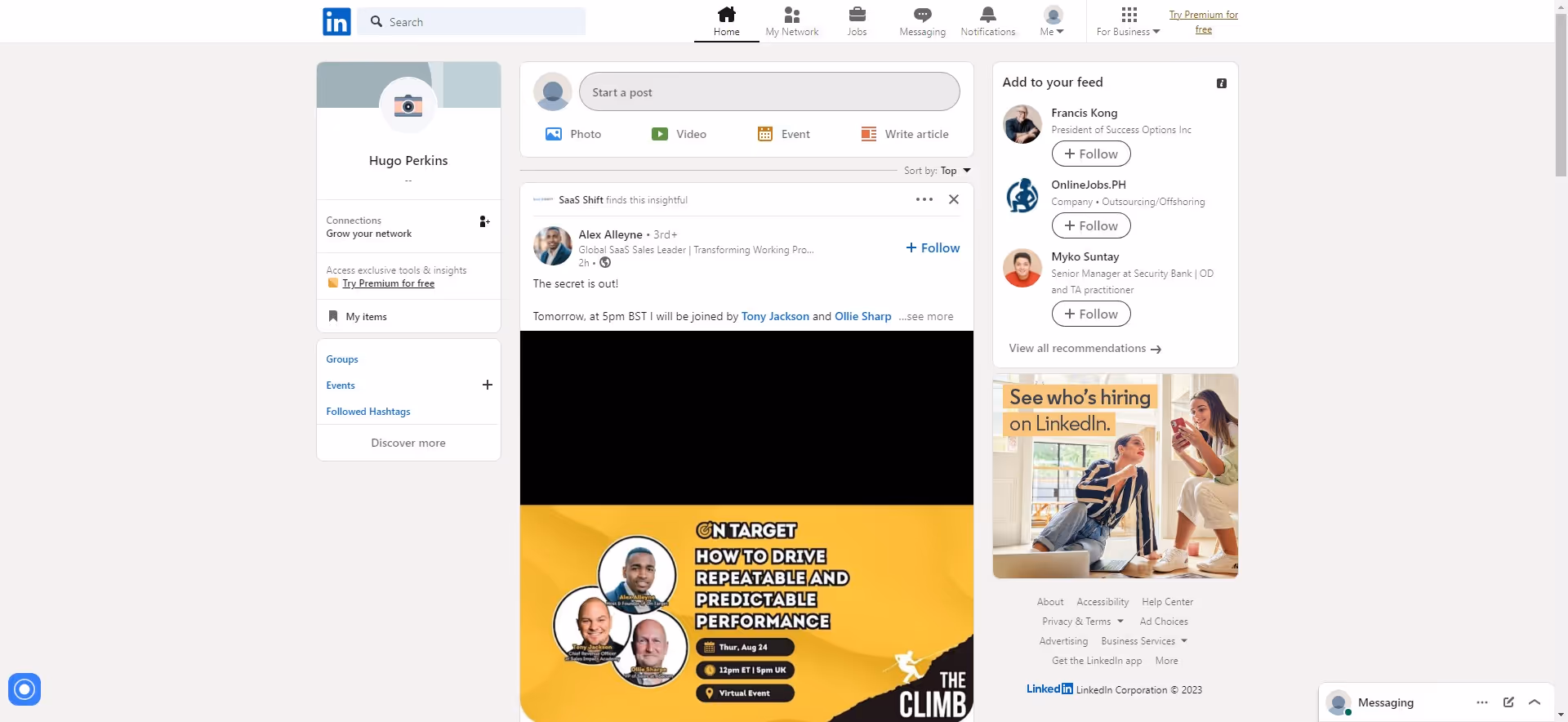Click Francis Kong's avatar
The height and width of the screenshot is (722, 1568).
click(1022, 124)
